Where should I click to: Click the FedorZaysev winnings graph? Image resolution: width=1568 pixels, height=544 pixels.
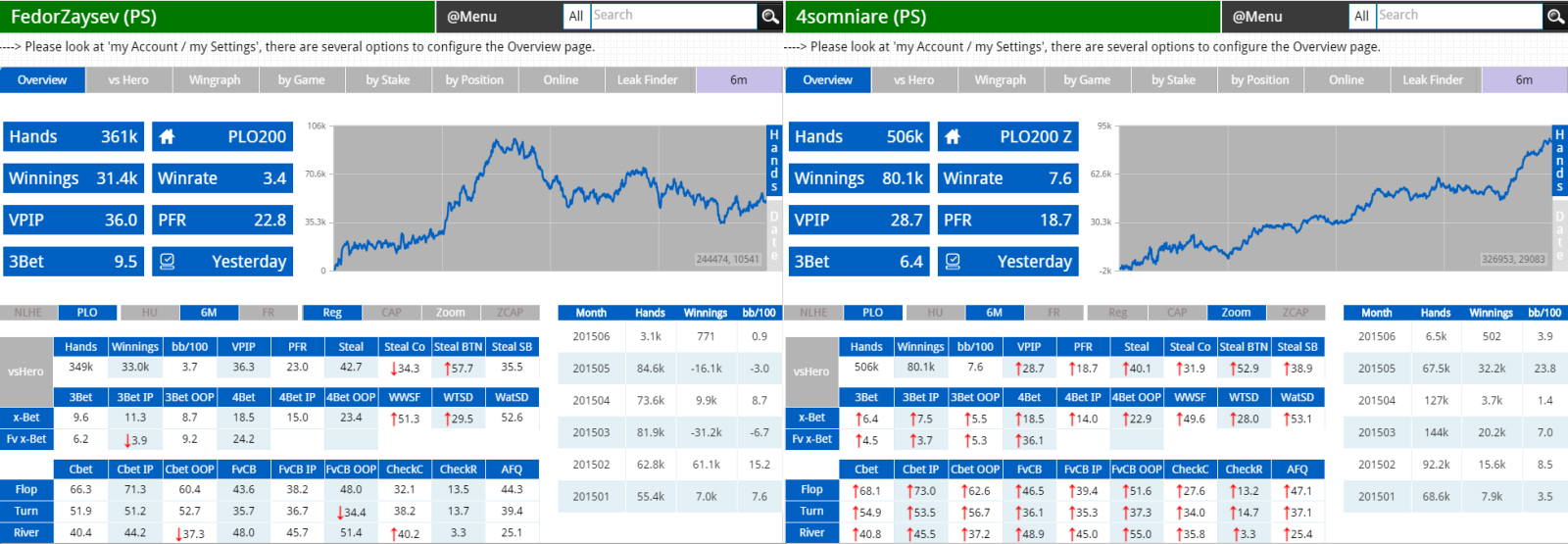(549, 198)
